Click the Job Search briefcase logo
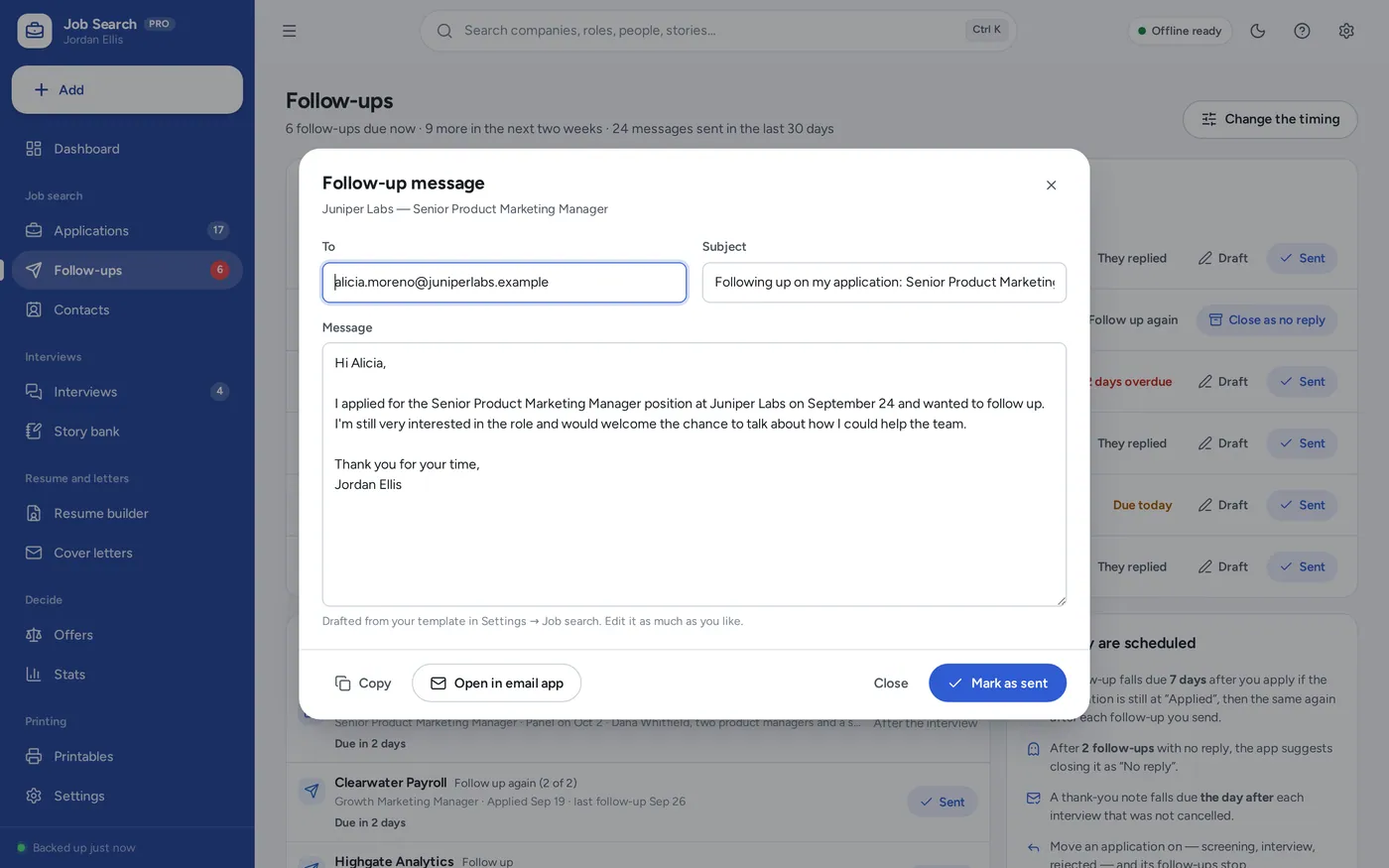This screenshot has width=1389, height=868. click(x=35, y=31)
